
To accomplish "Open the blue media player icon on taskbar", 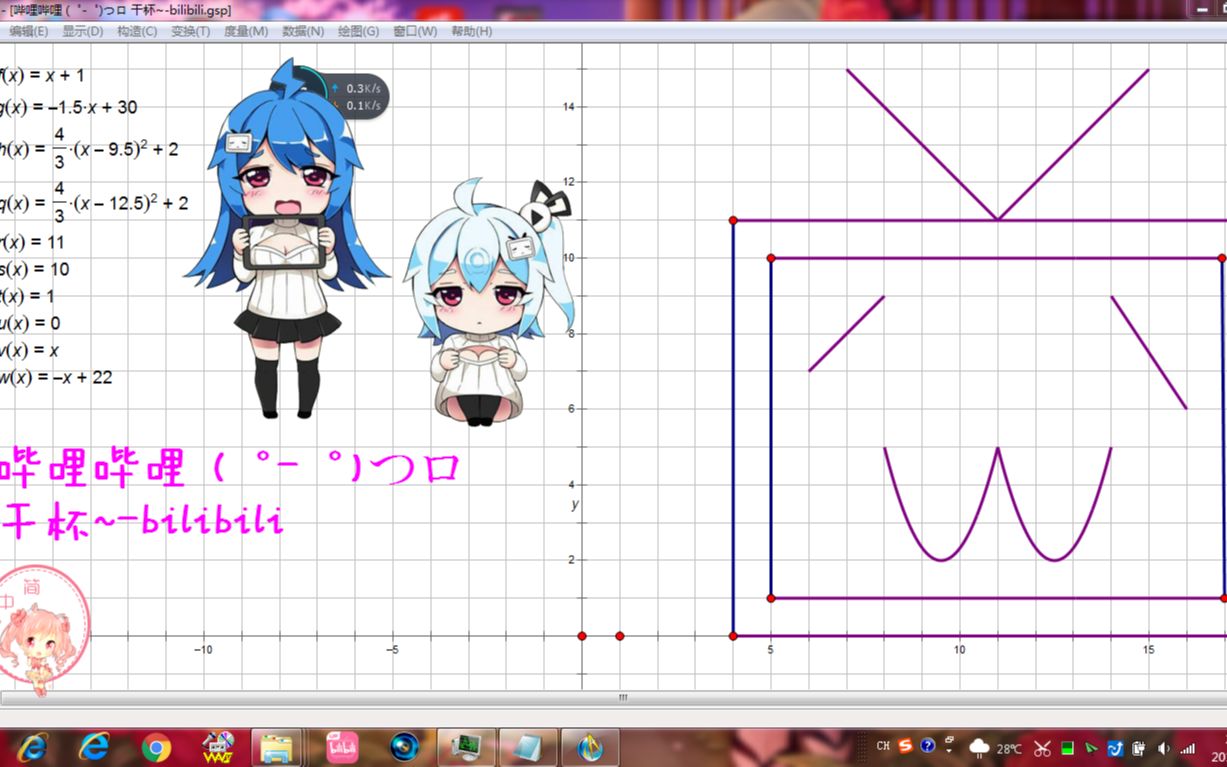I will tap(405, 748).
